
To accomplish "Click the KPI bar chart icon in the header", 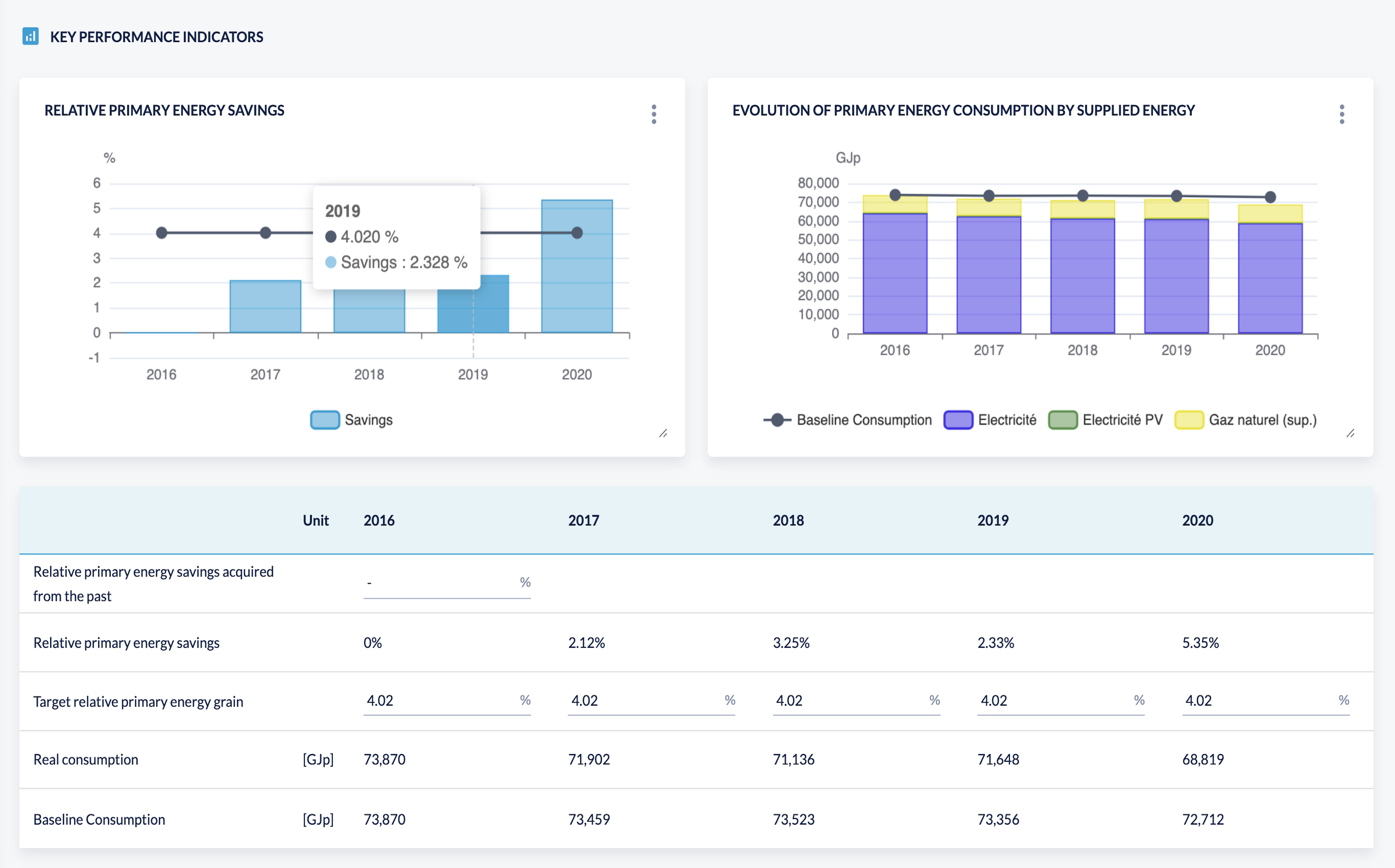I will click(32, 37).
